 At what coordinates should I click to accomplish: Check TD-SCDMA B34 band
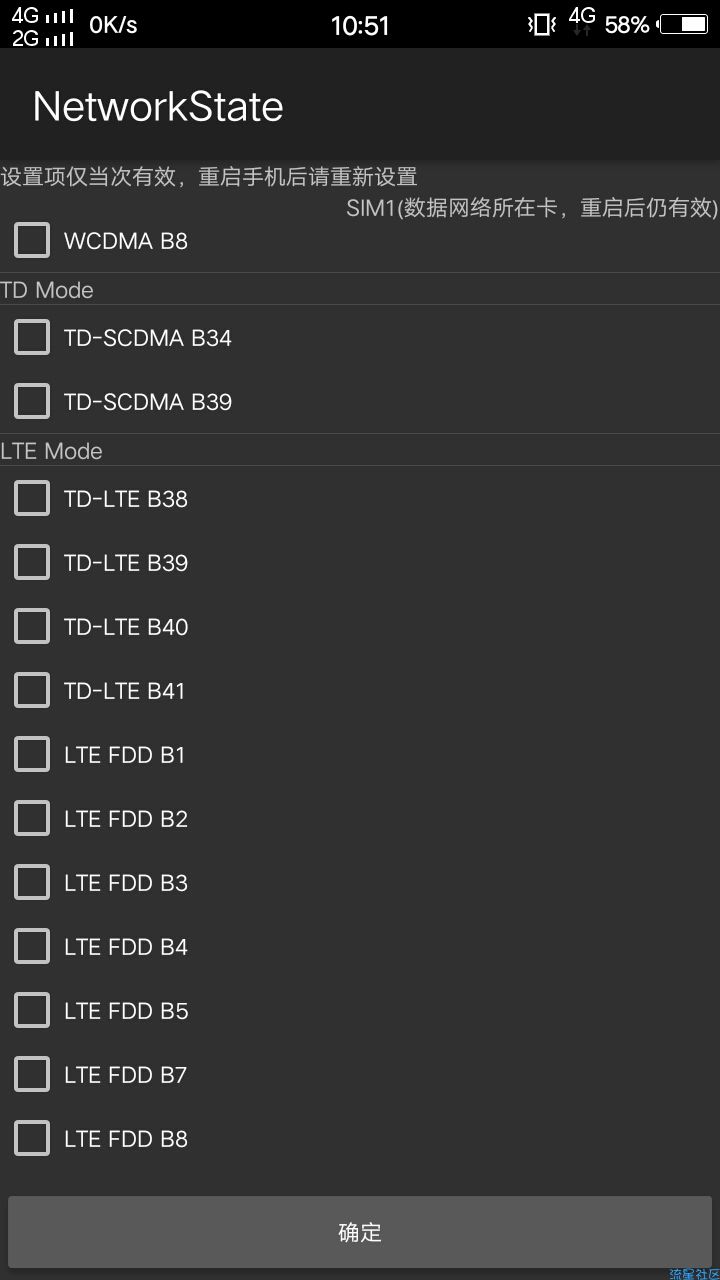tap(32, 337)
